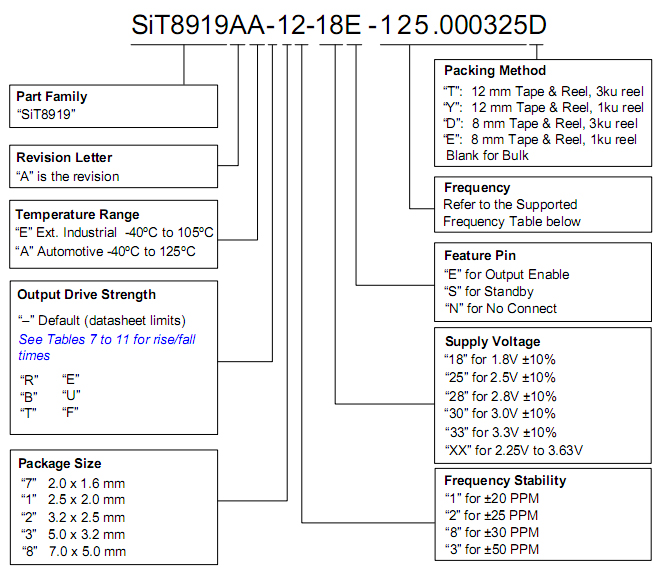Click the "SiT8919" part family value

click(46, 114)
